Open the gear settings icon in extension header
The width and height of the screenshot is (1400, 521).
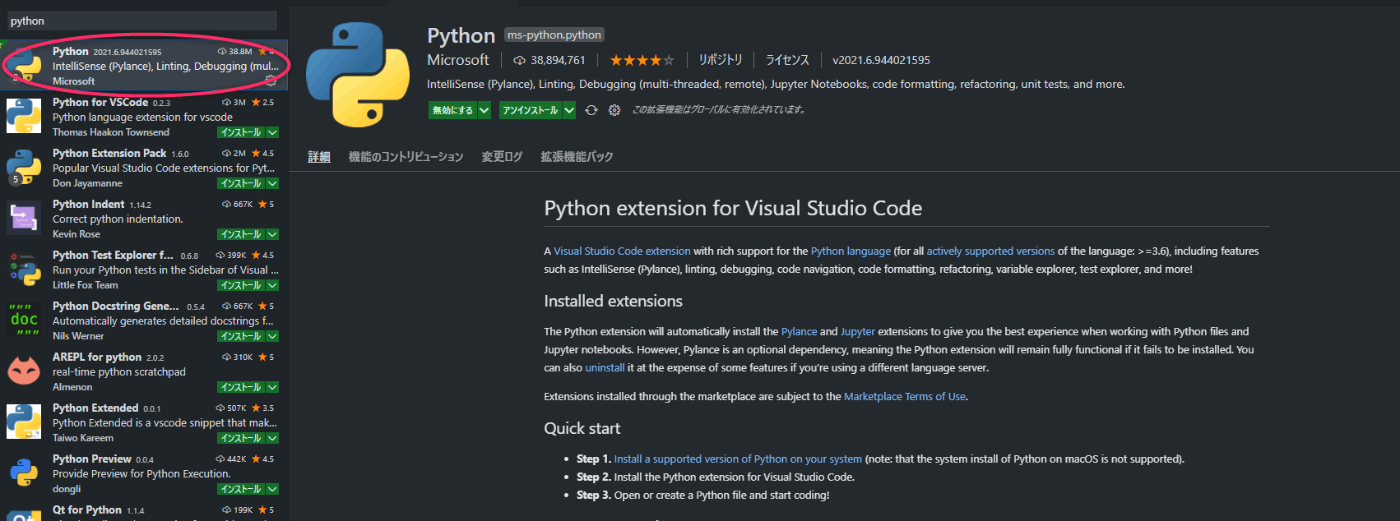pyautogui.click(x=614, y=110)
